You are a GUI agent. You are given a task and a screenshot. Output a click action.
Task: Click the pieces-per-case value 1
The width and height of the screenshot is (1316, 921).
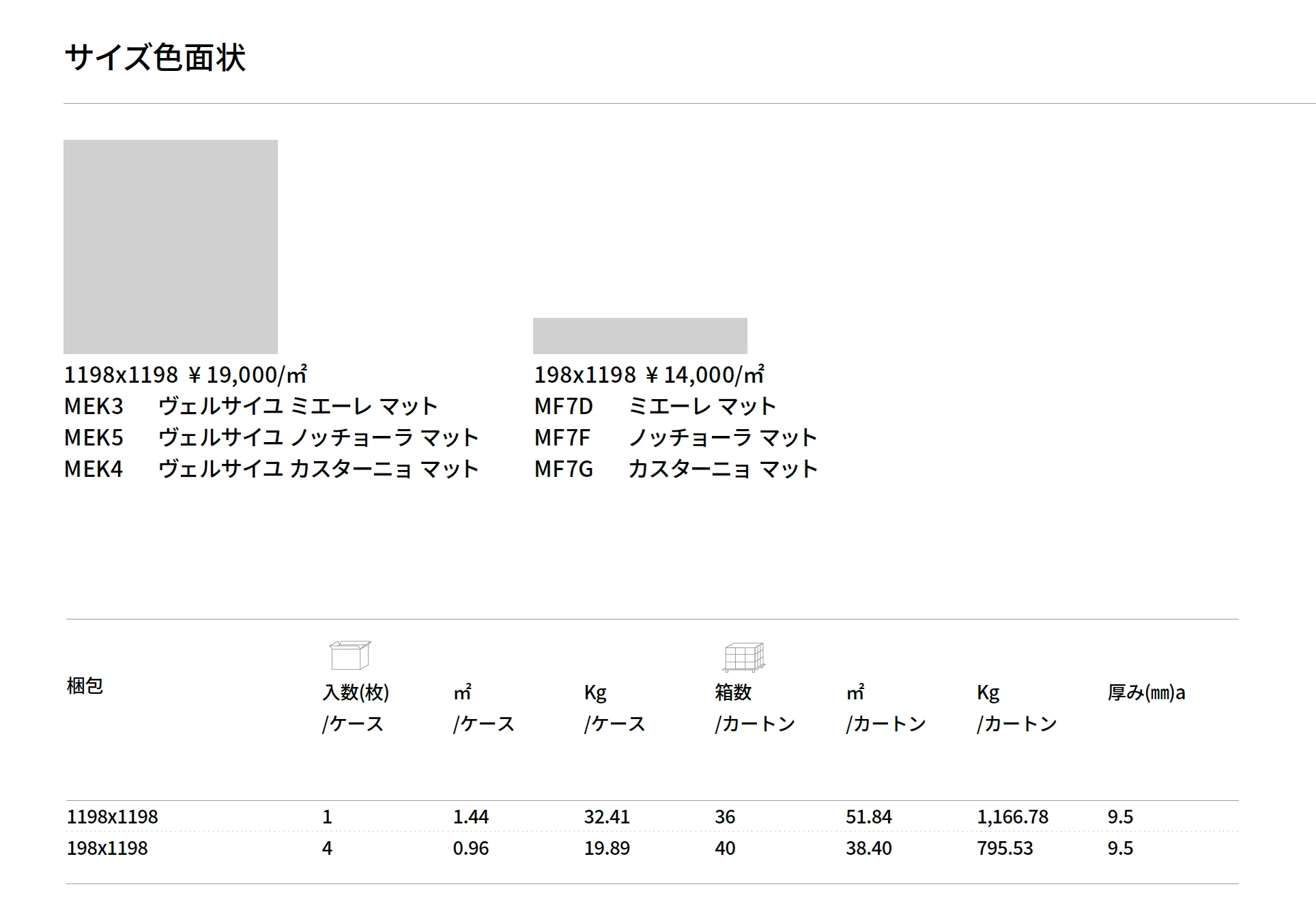pyautogui.click(x=327, y=817)
